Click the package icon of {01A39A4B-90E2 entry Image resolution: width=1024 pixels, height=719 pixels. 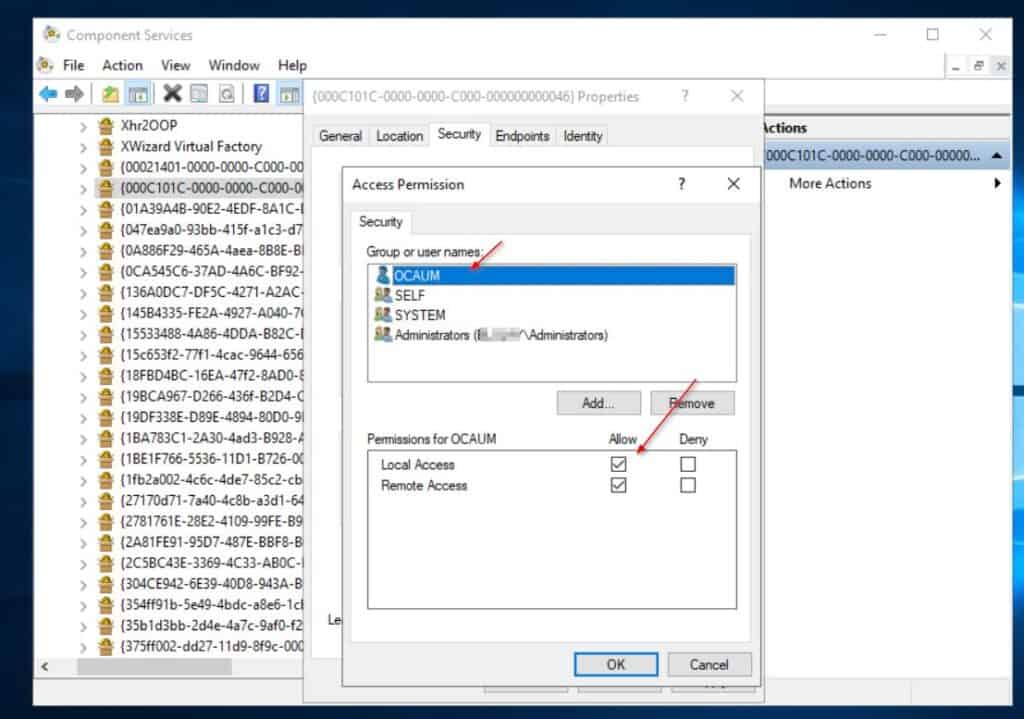click(106, 209)
